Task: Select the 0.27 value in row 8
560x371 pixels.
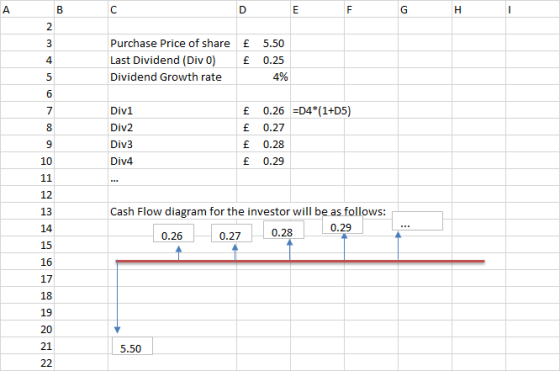Action: coord(263,127)
